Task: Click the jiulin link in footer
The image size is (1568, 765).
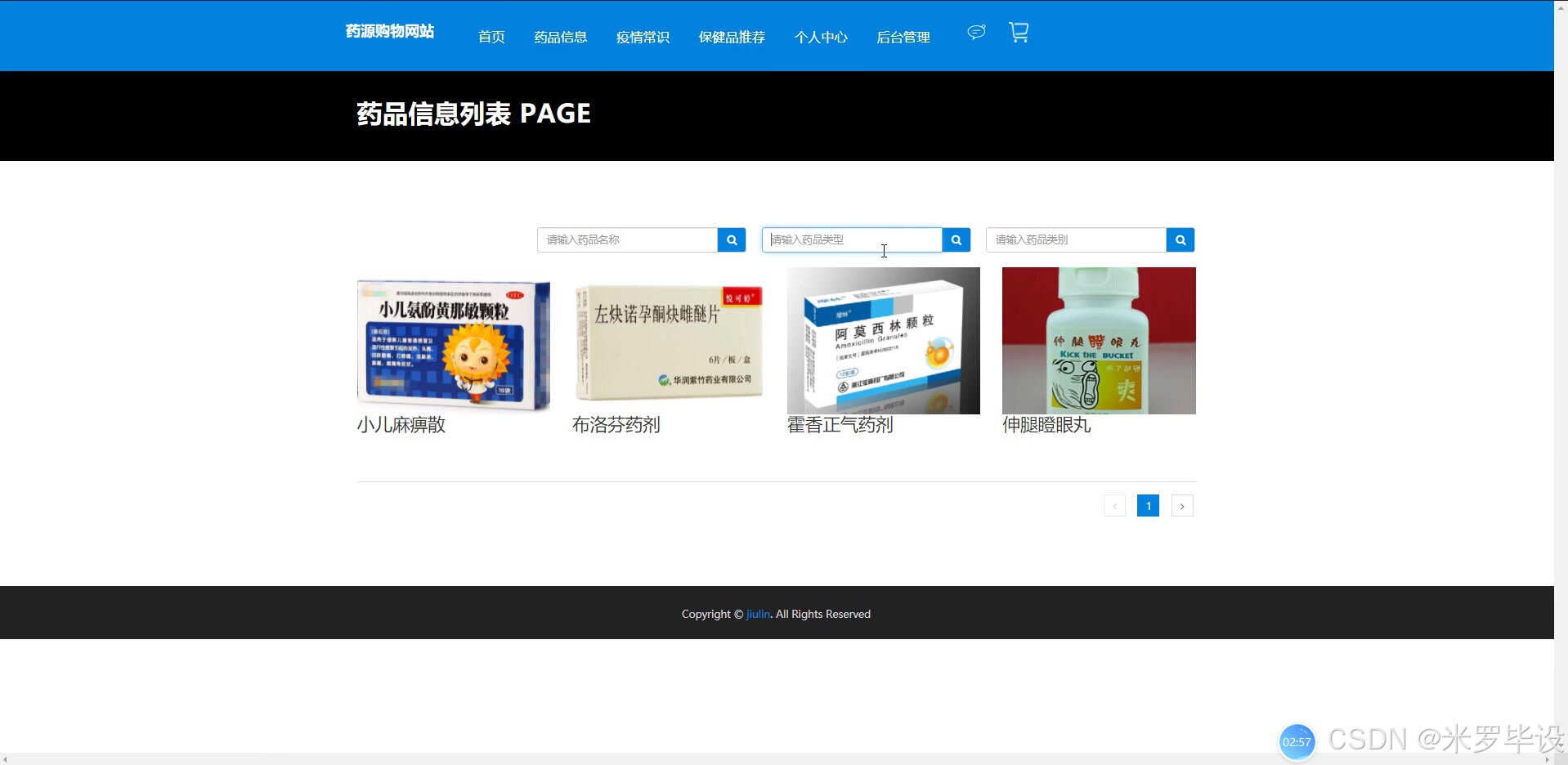Action: click(757, 614)
